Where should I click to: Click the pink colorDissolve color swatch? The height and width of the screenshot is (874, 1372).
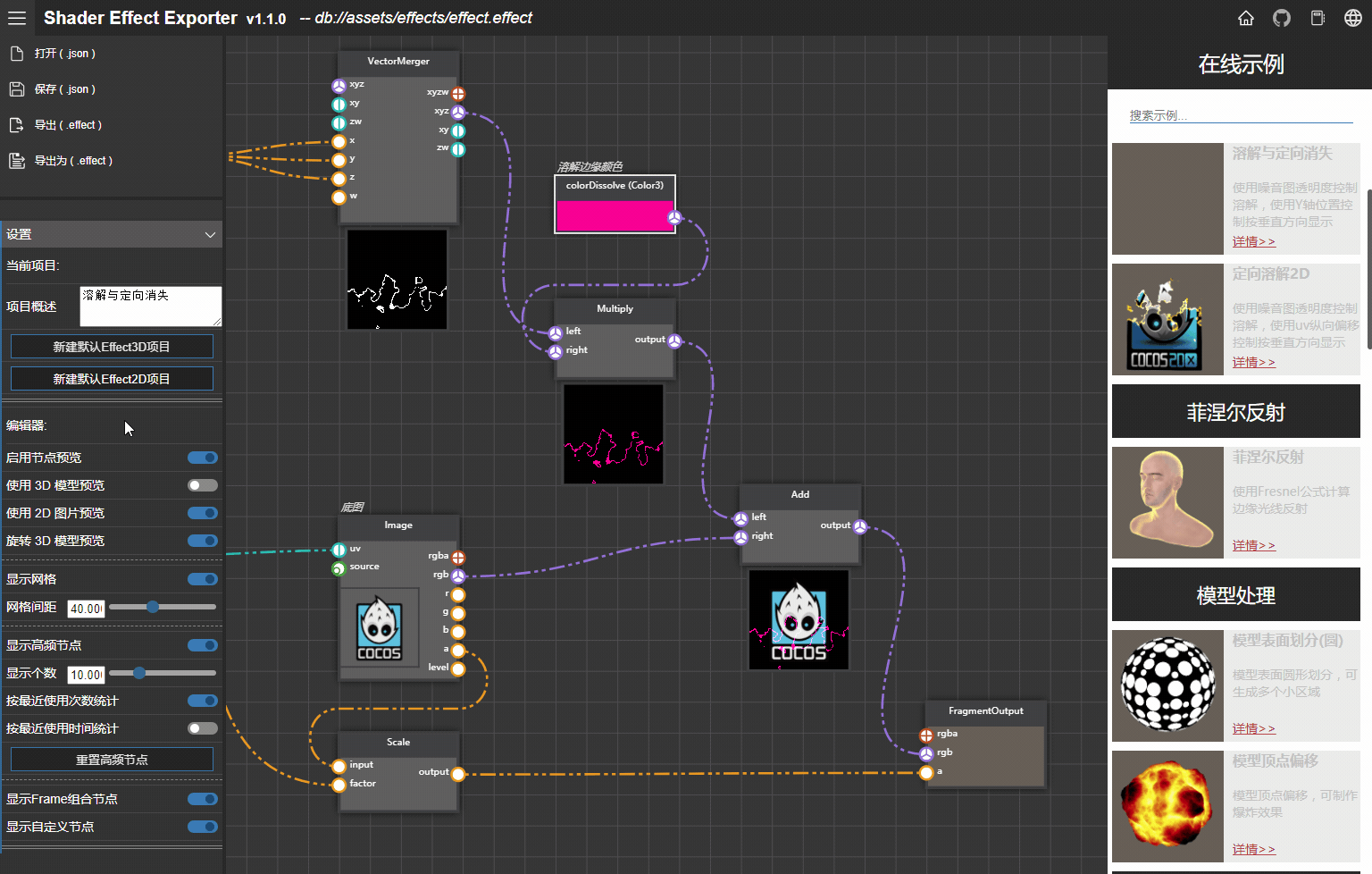[614, 215]
